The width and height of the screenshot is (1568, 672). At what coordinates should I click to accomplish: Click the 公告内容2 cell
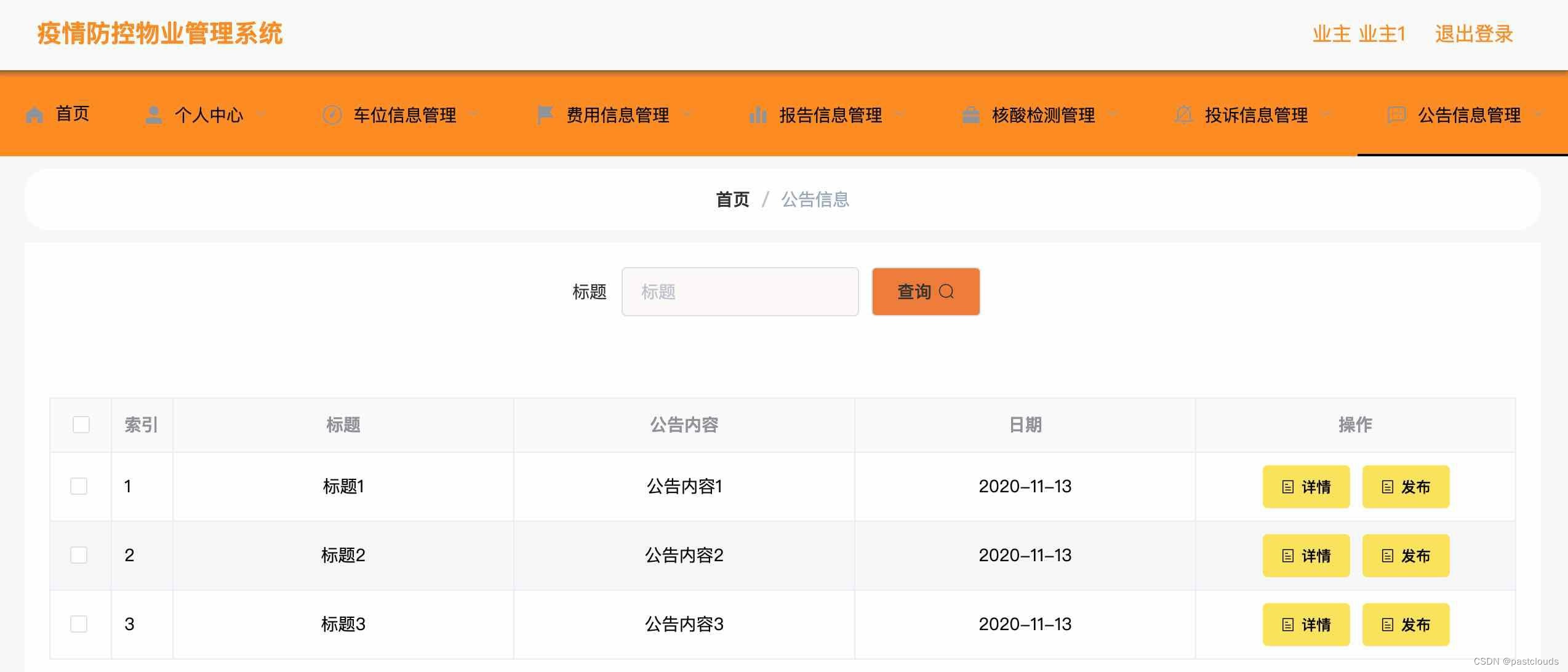coord(684,555)
